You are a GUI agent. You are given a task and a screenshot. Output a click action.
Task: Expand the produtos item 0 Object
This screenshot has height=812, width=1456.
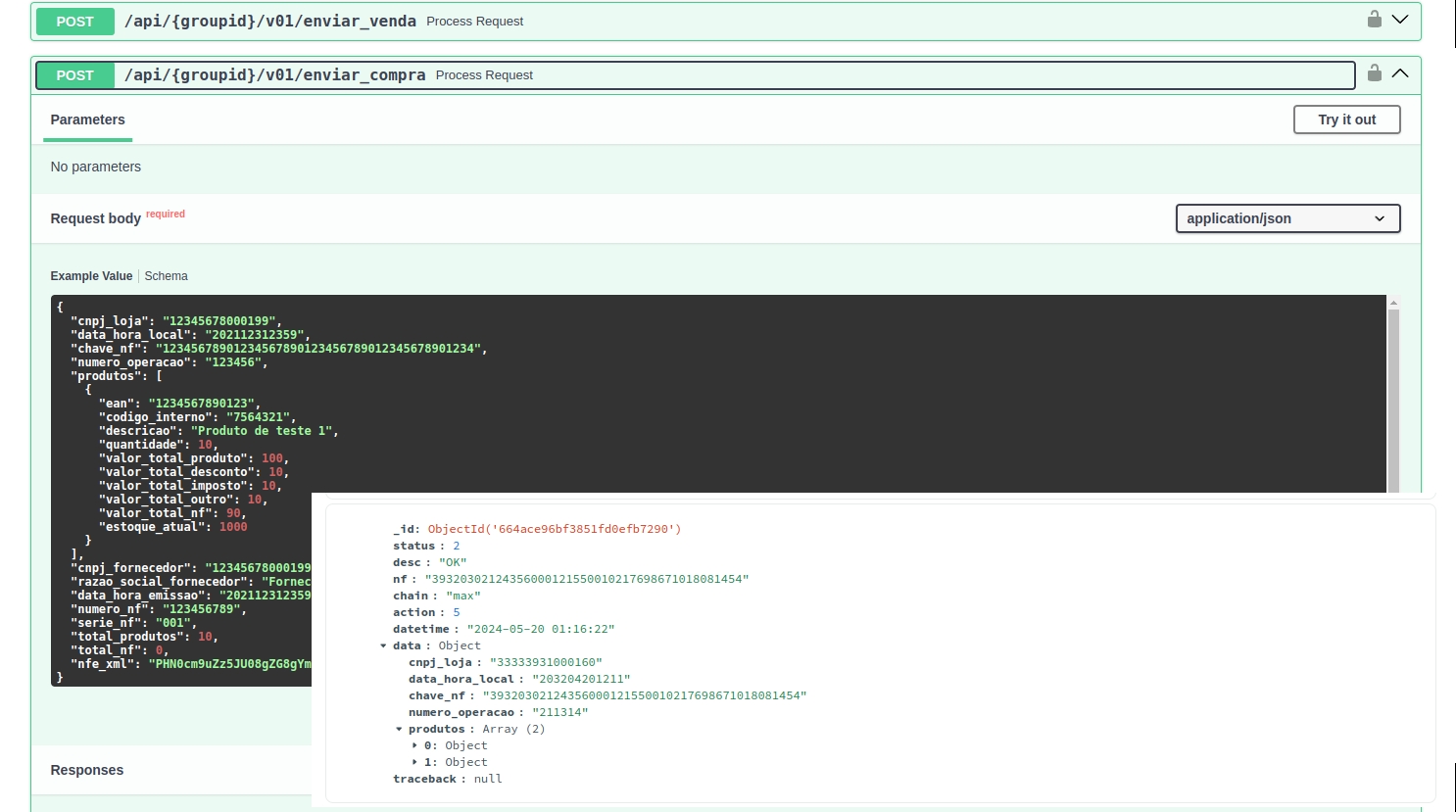415,746
